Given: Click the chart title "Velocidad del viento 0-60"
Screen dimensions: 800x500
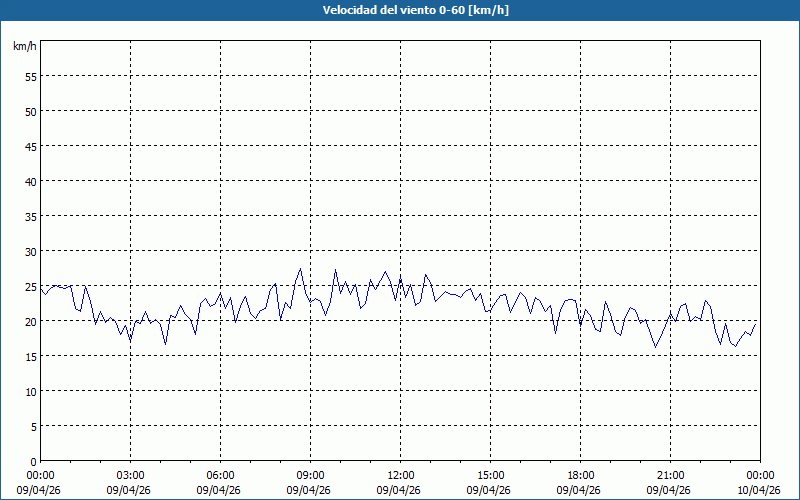Looking at the screenshot, I should (x=399, y=11).
